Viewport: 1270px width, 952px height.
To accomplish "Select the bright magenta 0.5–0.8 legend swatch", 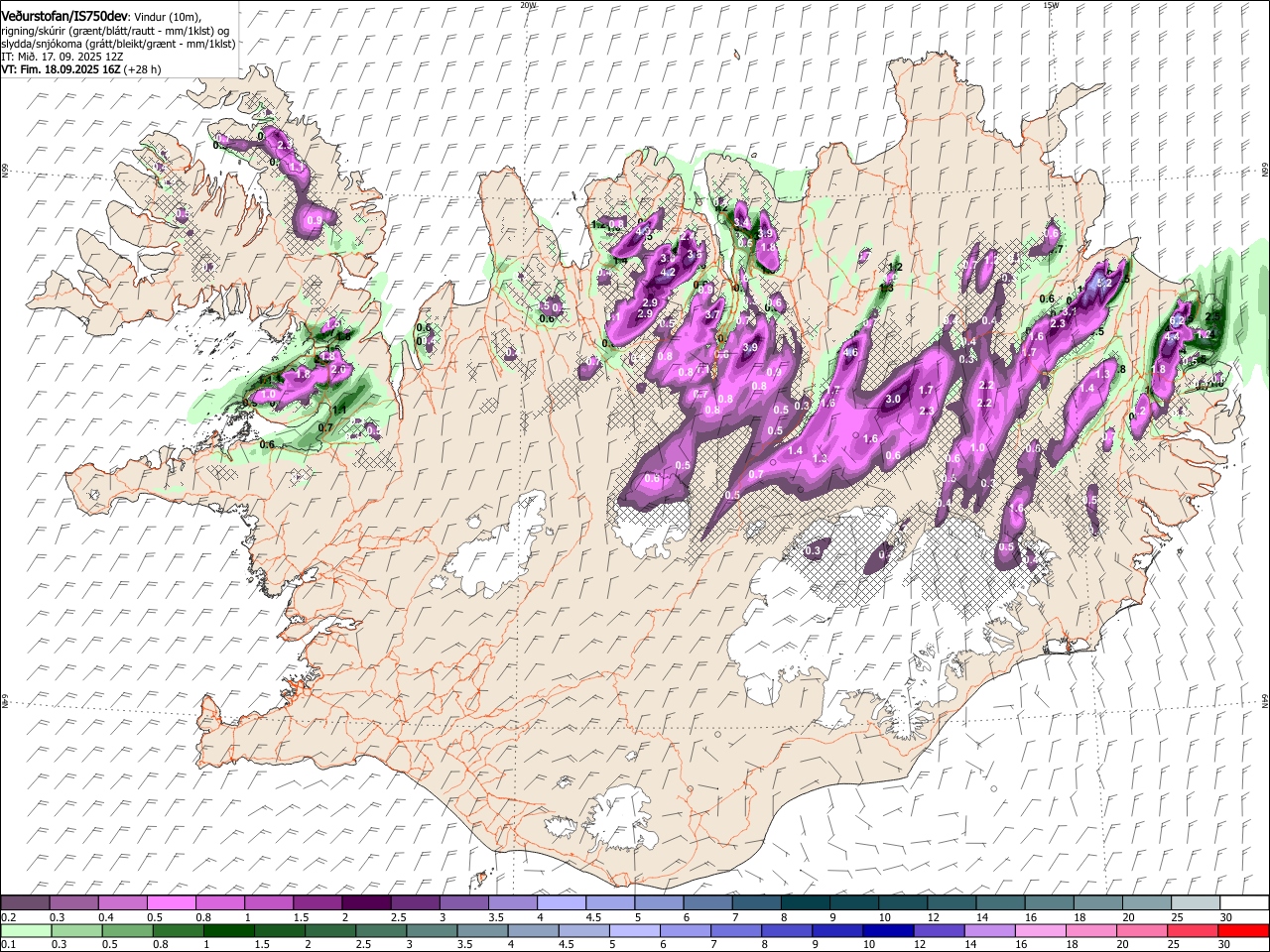I will coord(171,903).
